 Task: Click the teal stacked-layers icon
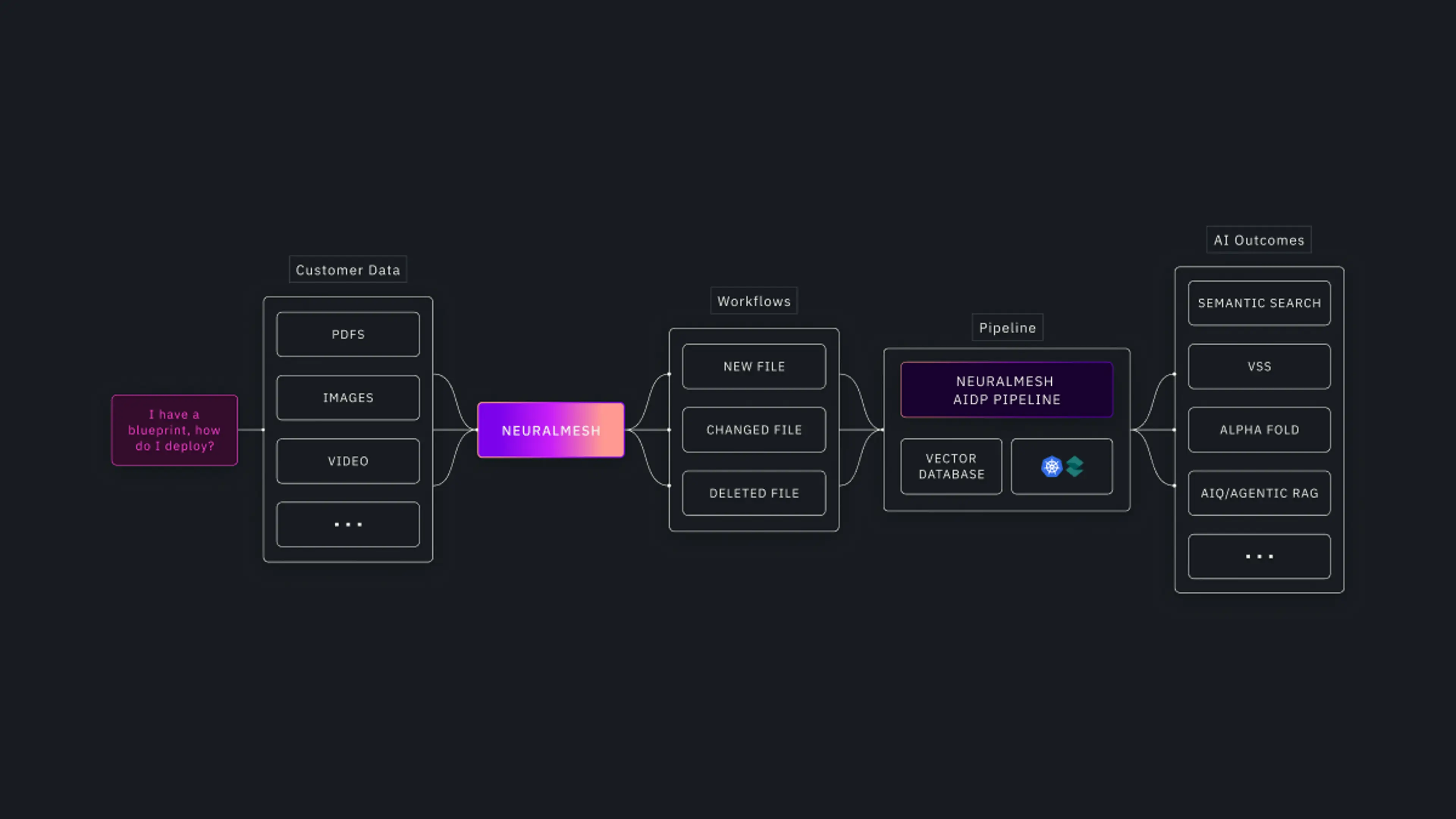(x=1075, y=467)
